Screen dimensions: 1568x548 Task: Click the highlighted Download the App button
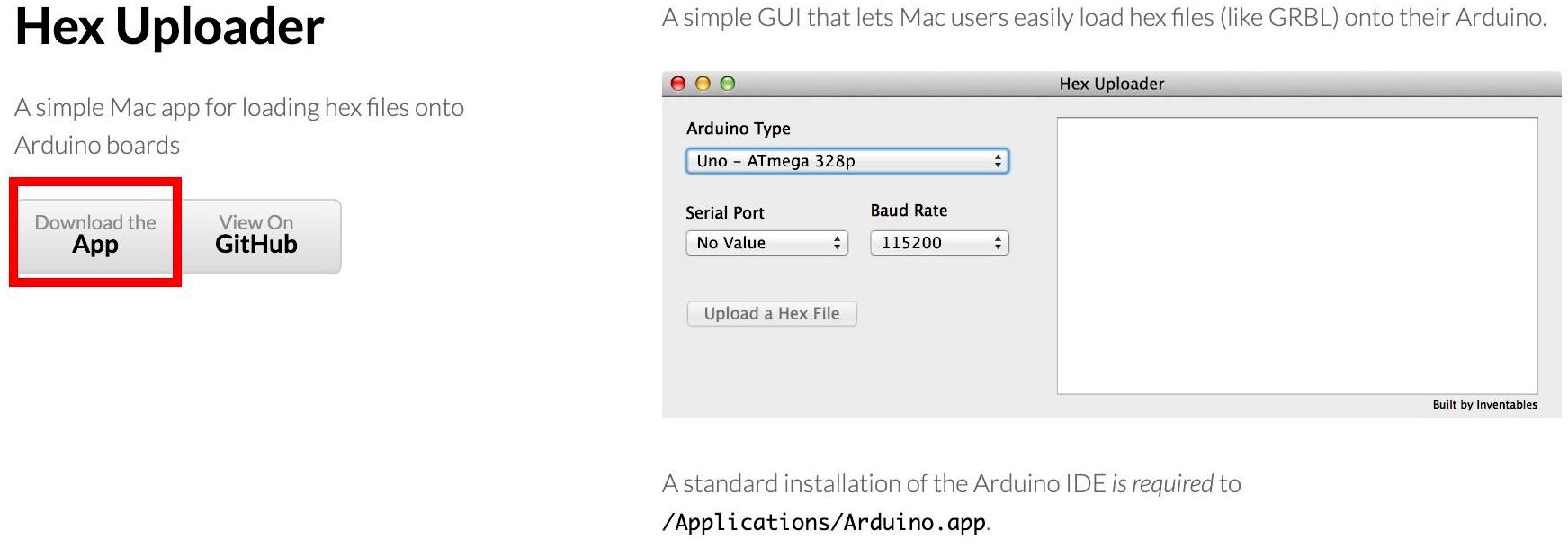click(94, 234)
